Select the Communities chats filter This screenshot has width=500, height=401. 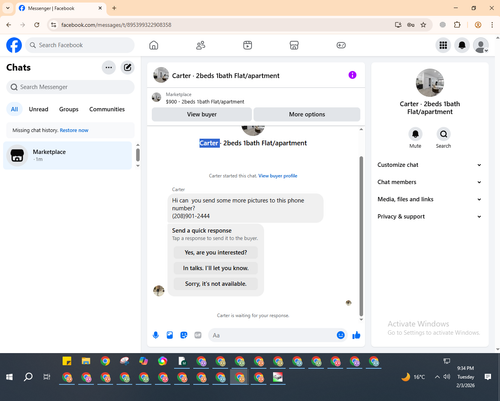(x=107, y=109)
